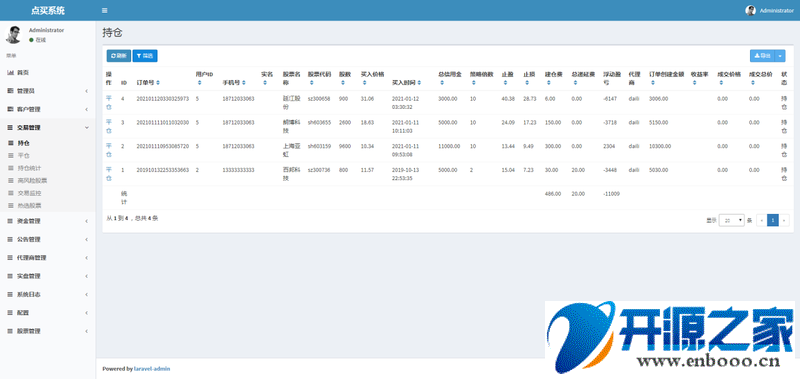800x379 pixels.
Task: Select 持仓统计 submenu item
Action: (x=47, y=168)
